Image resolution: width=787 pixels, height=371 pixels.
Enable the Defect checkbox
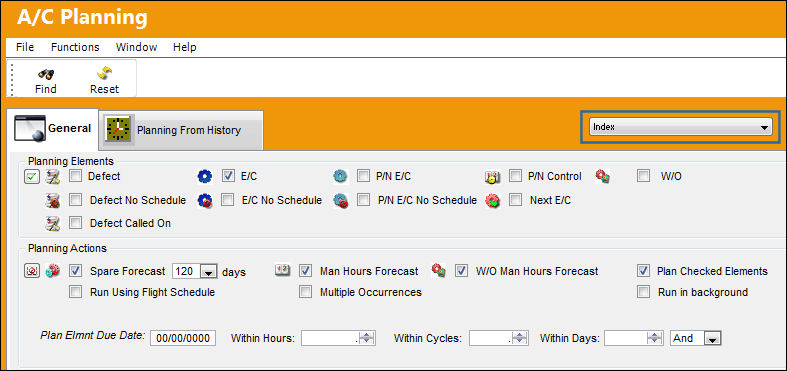75,176
